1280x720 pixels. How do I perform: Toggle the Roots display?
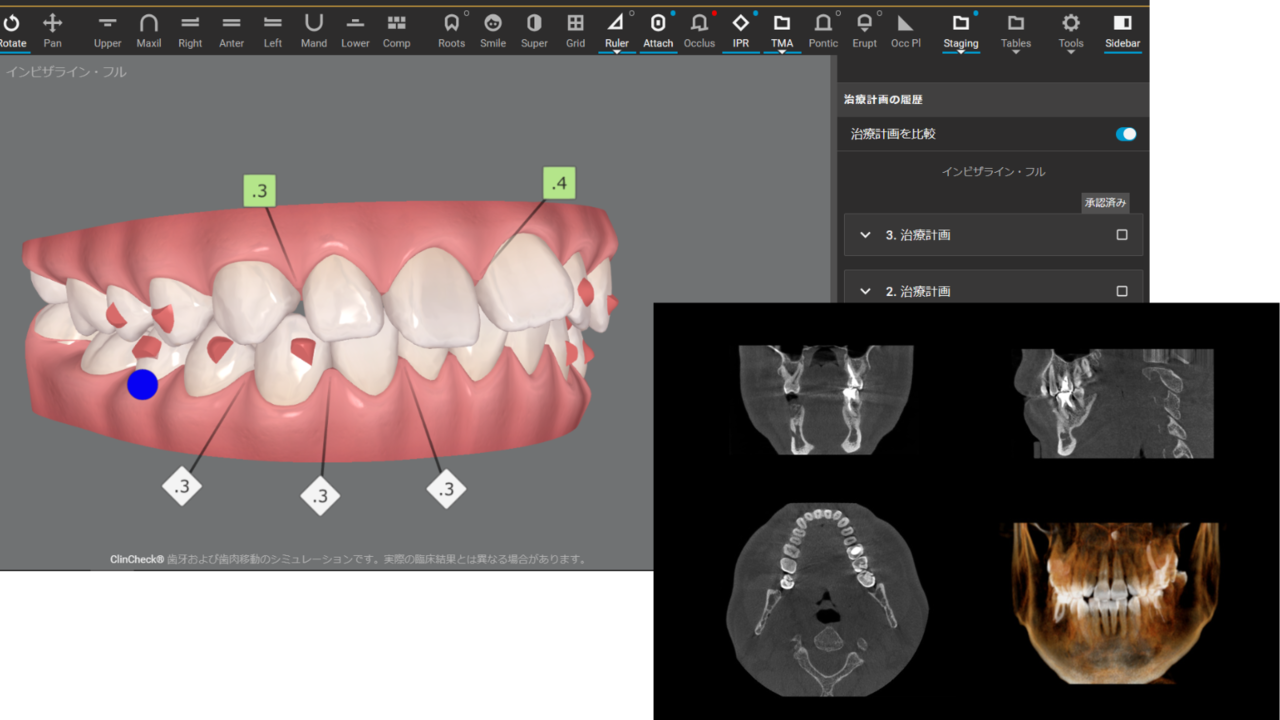coord(451,29)
